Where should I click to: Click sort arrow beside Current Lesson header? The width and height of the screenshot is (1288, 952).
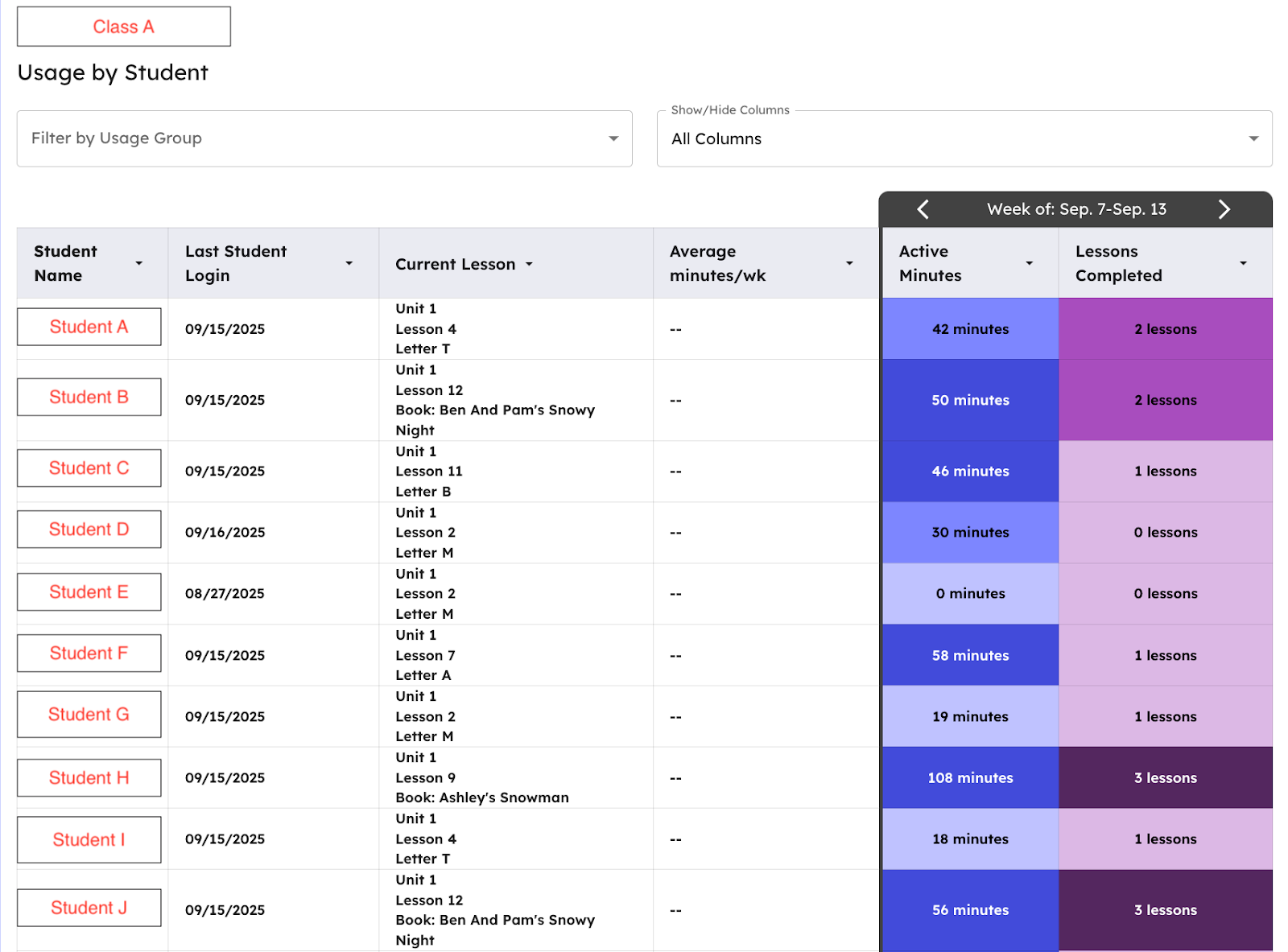click(x=529, y=264)
